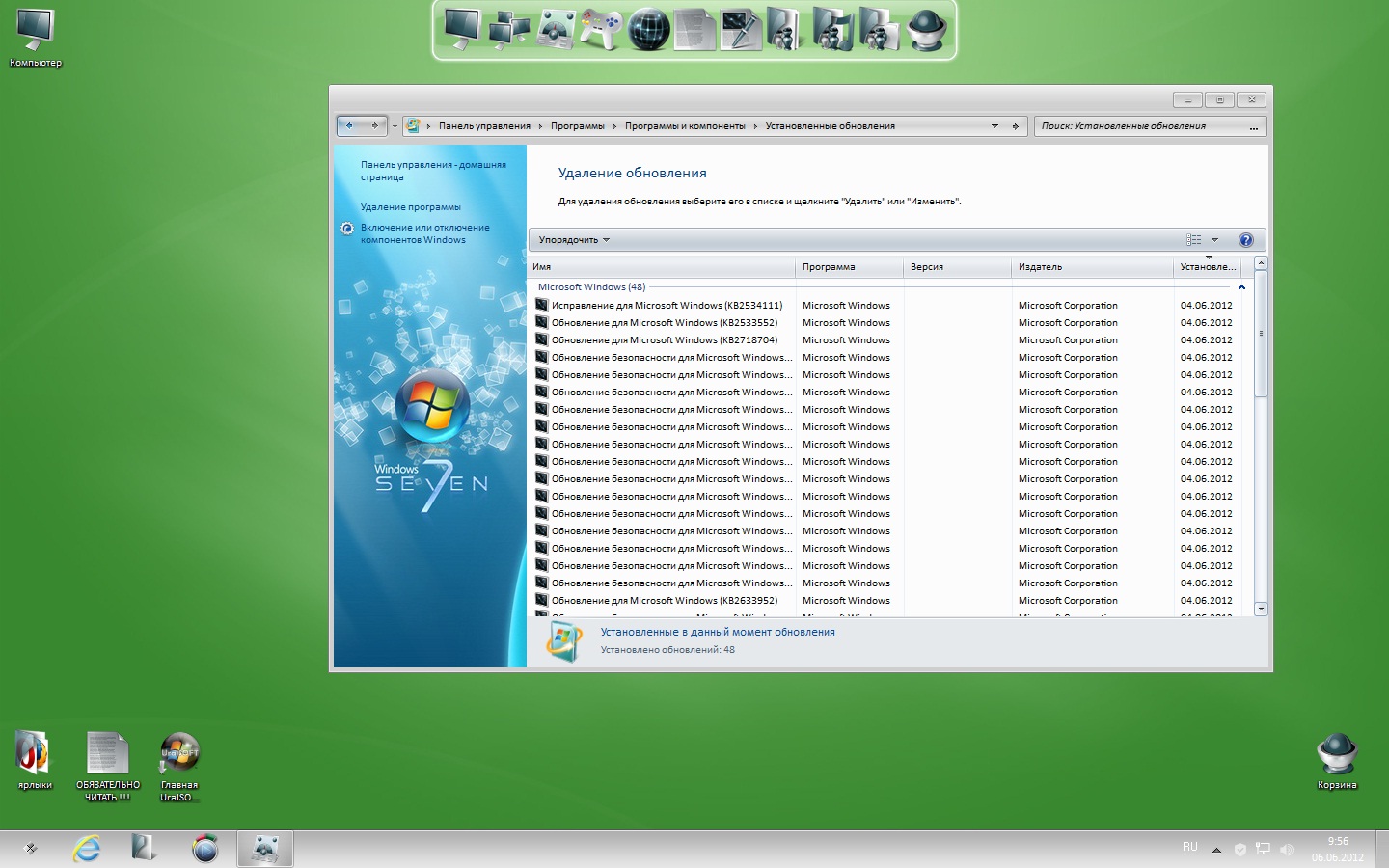Go to Программы breadcrumb
Image resolution: width=1389 pixels, height=868 pixels.
click(x=578, y=126)
